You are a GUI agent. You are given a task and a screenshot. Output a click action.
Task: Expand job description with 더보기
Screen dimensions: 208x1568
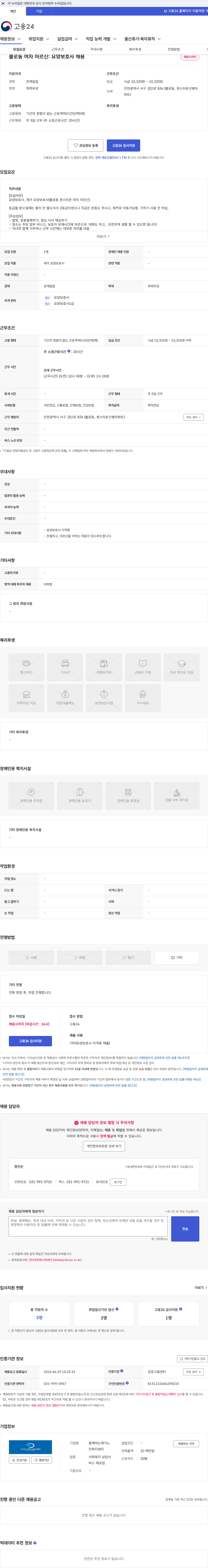[x=104, y=236]
